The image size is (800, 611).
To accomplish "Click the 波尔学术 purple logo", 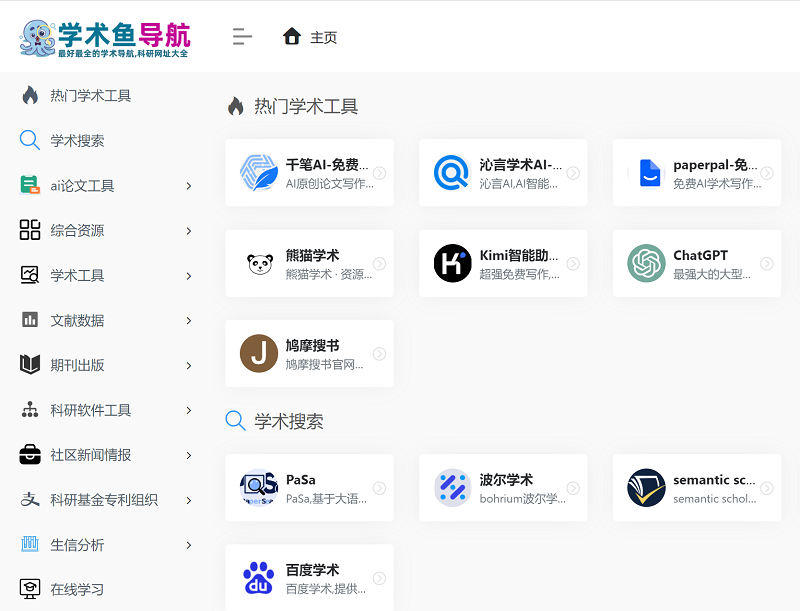I will click(452, 488).
